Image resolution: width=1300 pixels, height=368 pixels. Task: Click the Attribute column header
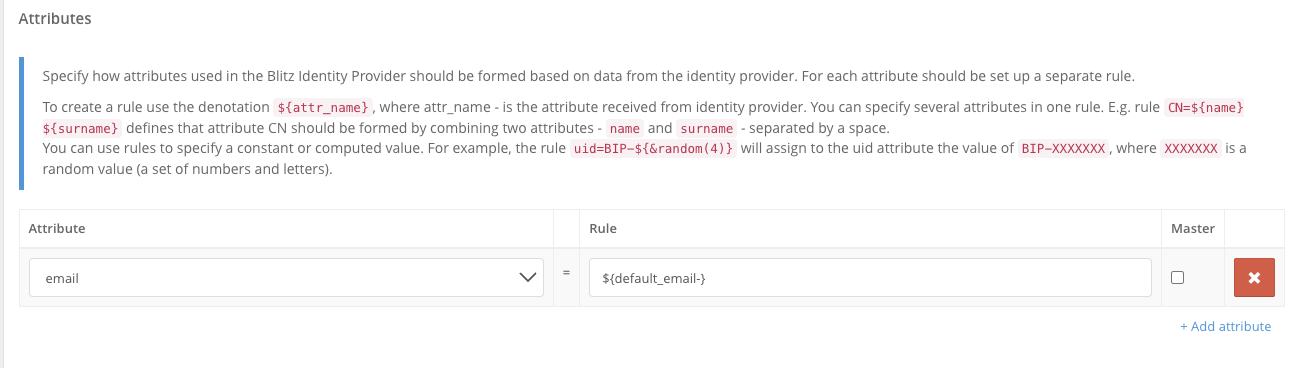[x=57, y=229]
